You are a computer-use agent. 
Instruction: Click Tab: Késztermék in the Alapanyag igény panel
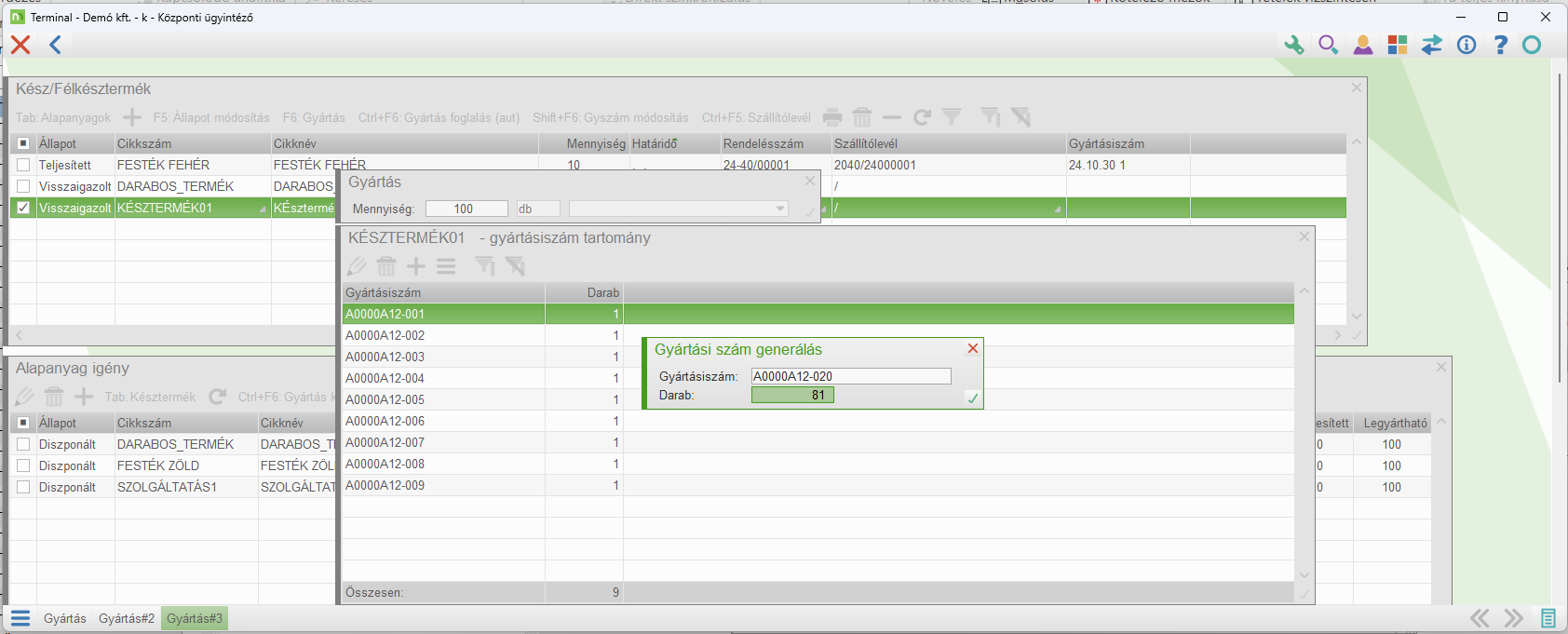pyautogui.click(x=150, y=397)
